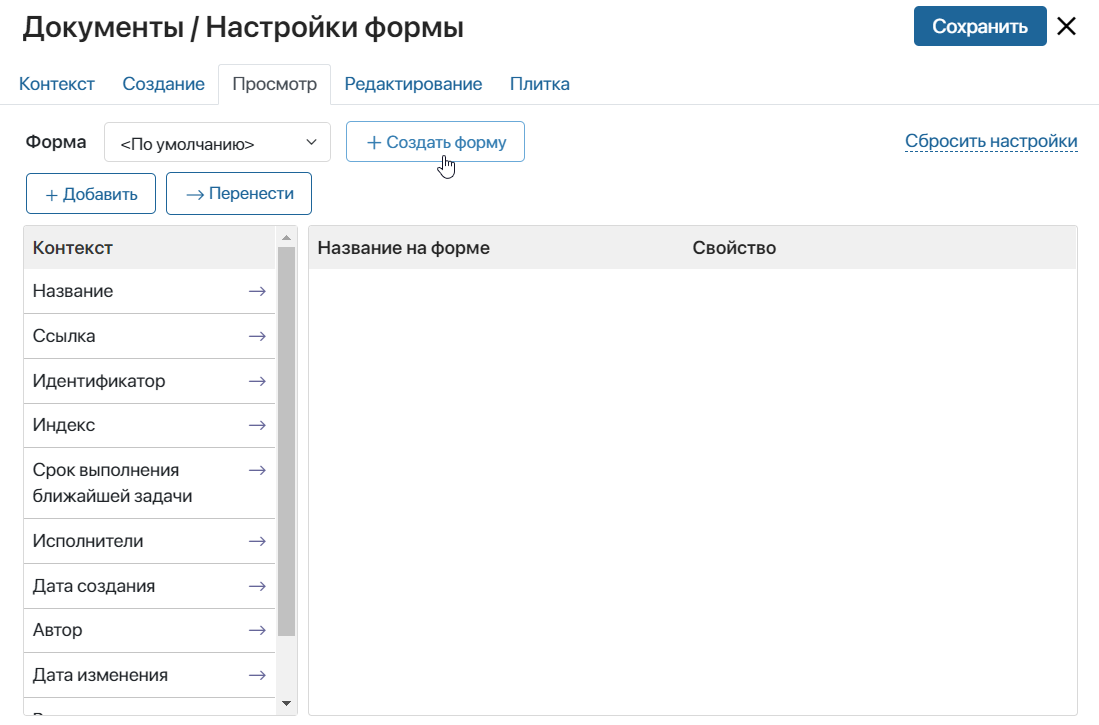The height and width of the screenshot is (725, 1099).
Task: Open the Создание tab
Action: coord(163,84)
